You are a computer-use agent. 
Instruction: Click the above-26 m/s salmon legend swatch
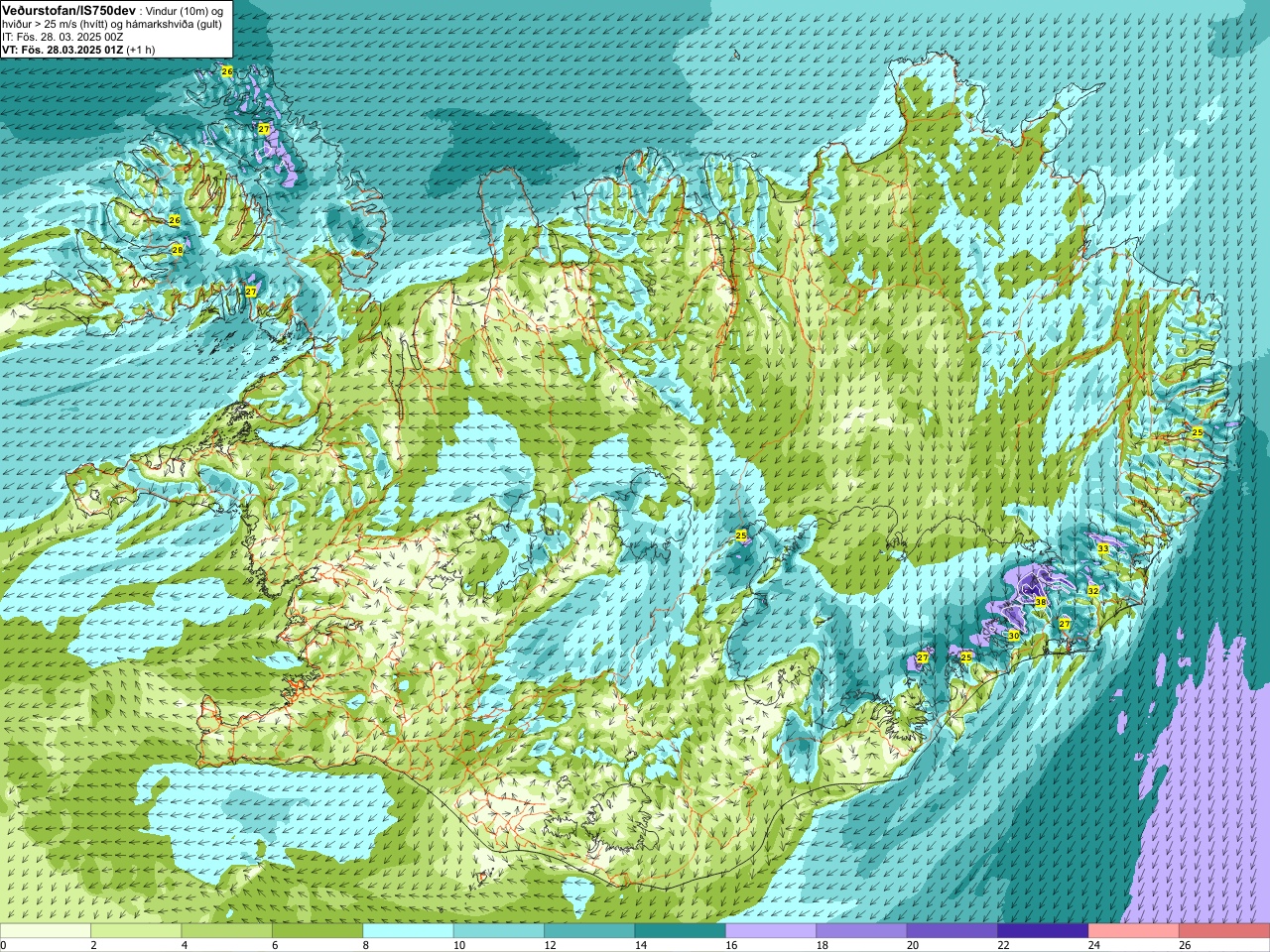coord(1224,931)
